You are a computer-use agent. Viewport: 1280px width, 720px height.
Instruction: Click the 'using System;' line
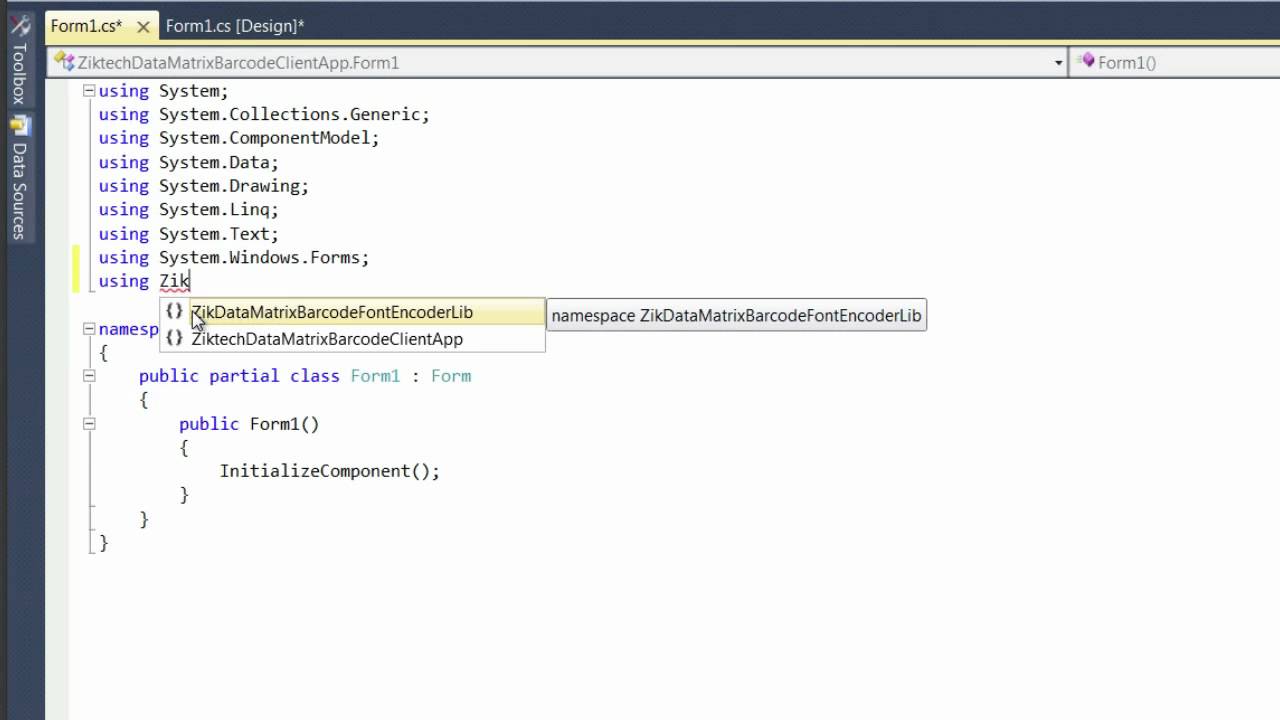[x=163, y=90]
